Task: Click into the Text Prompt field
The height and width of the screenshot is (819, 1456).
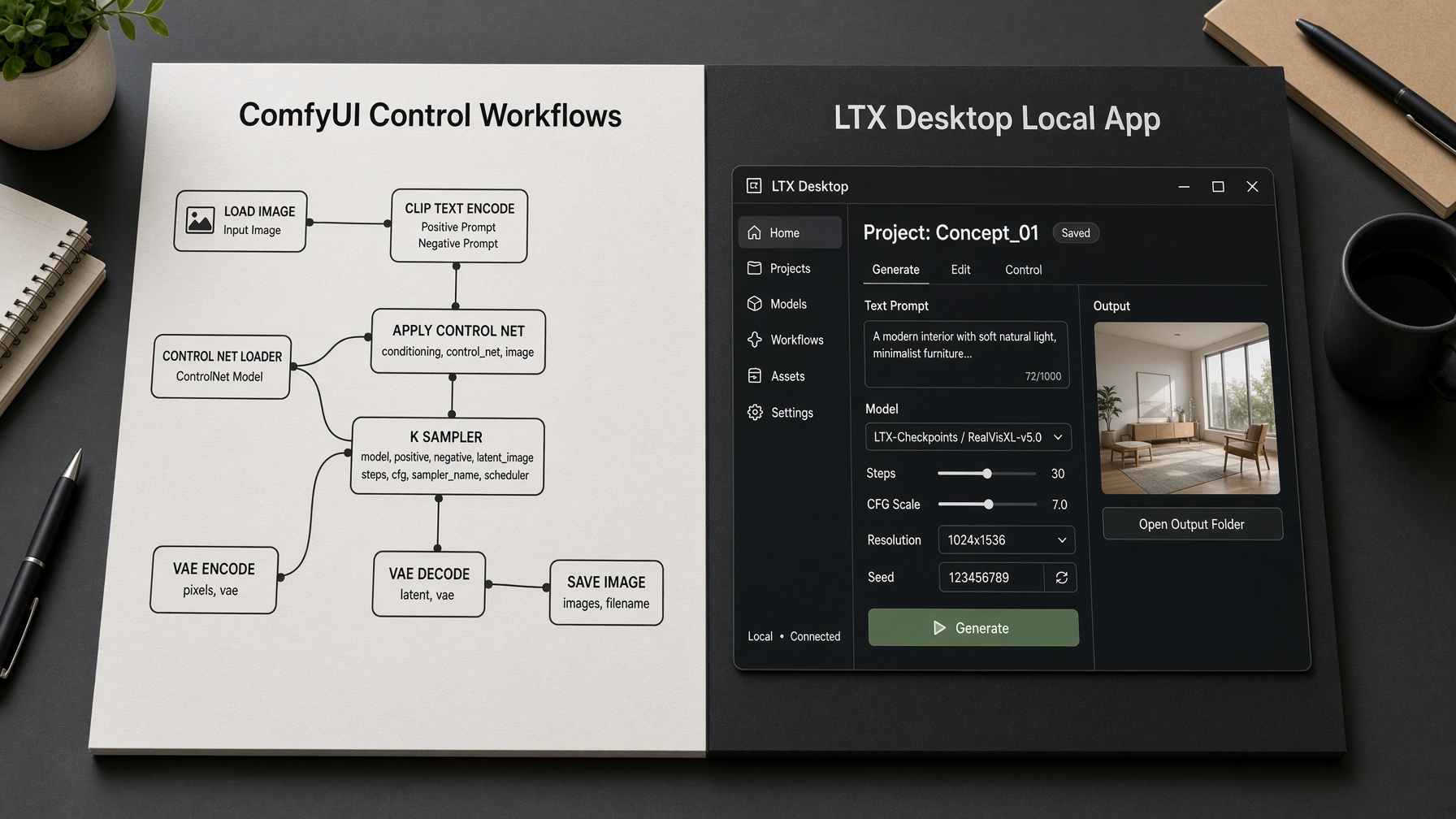Action: 967,354
